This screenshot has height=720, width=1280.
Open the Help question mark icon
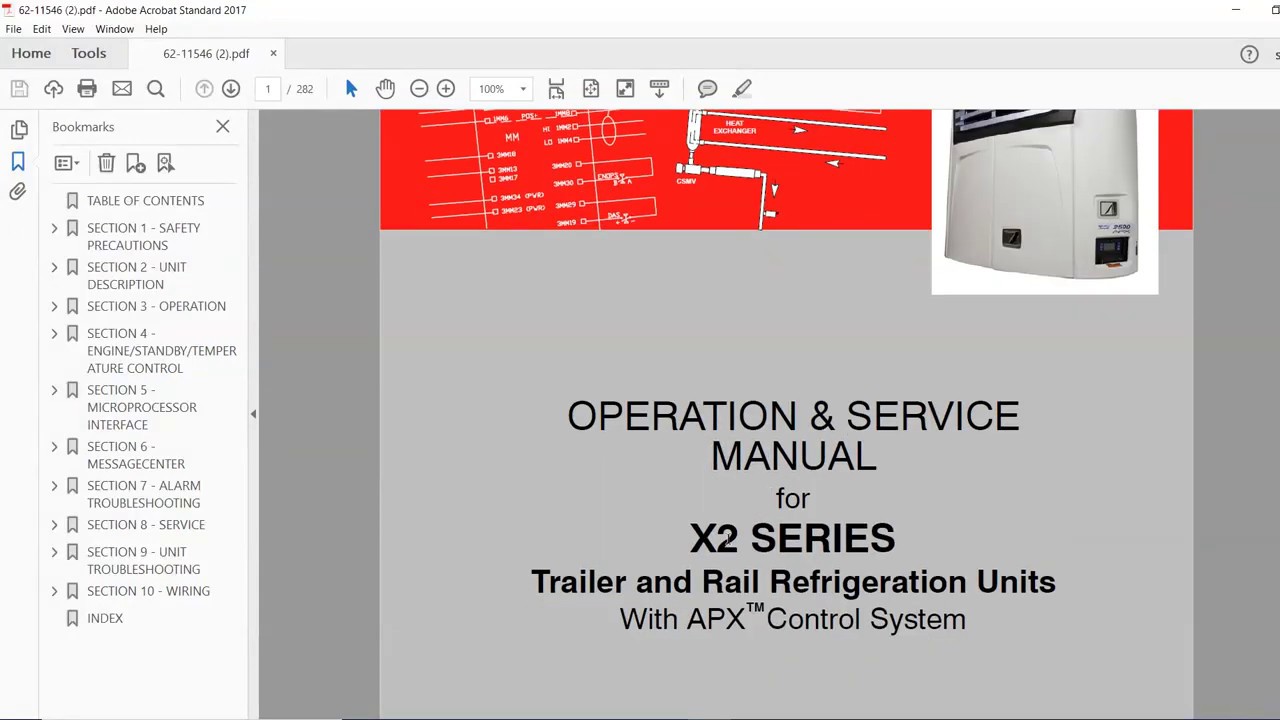(x=1249, y=55)
